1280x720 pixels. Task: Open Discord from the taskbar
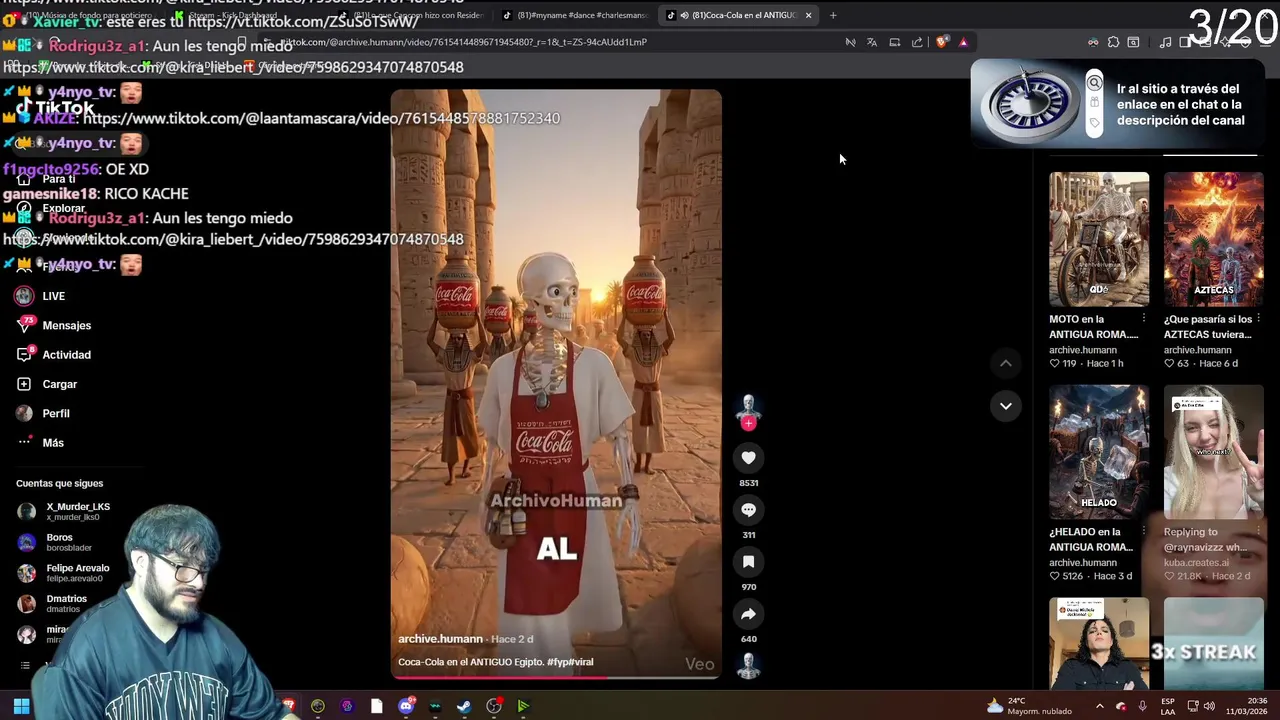tap(406, 707)
